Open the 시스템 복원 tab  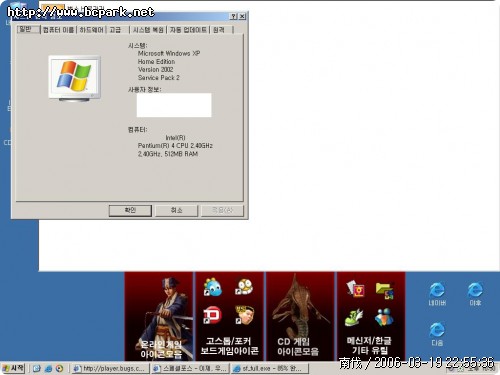[x=148, y=30]
